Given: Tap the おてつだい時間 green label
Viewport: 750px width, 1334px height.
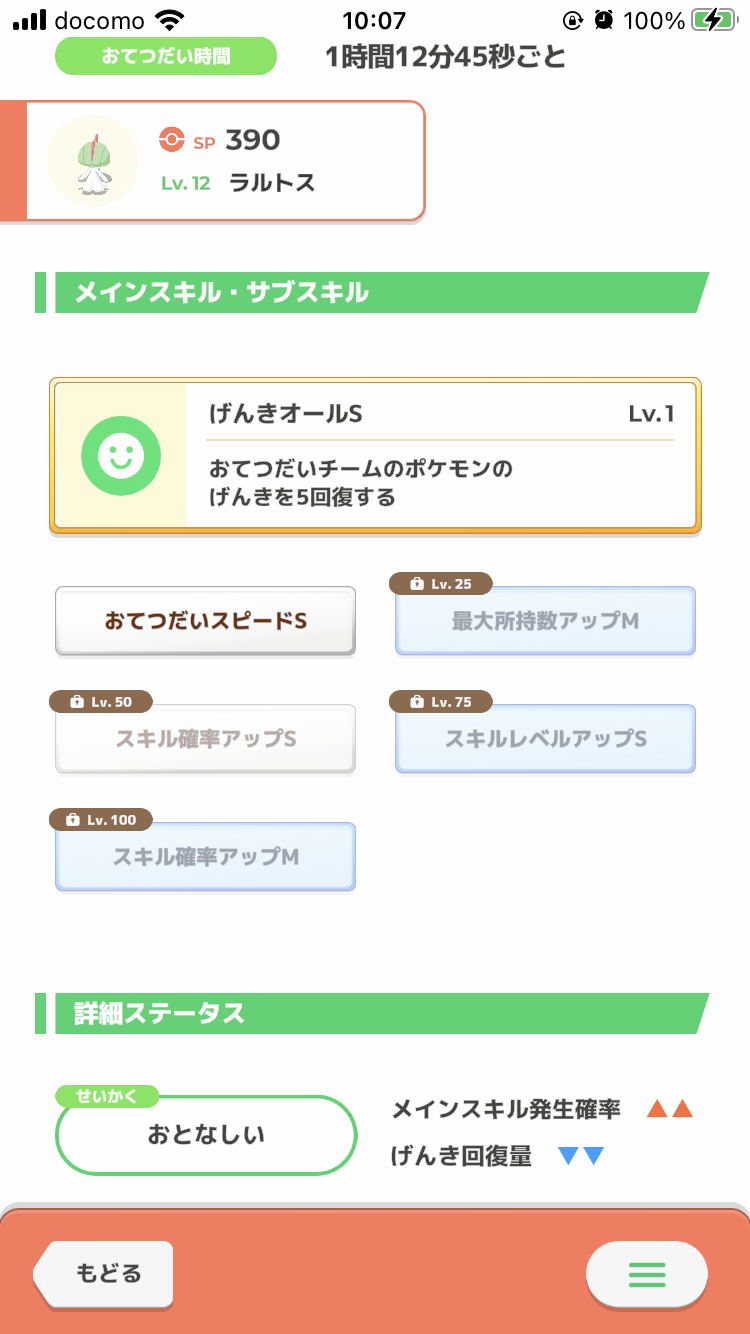Looking at the screenshot, I should pos(165,56).
